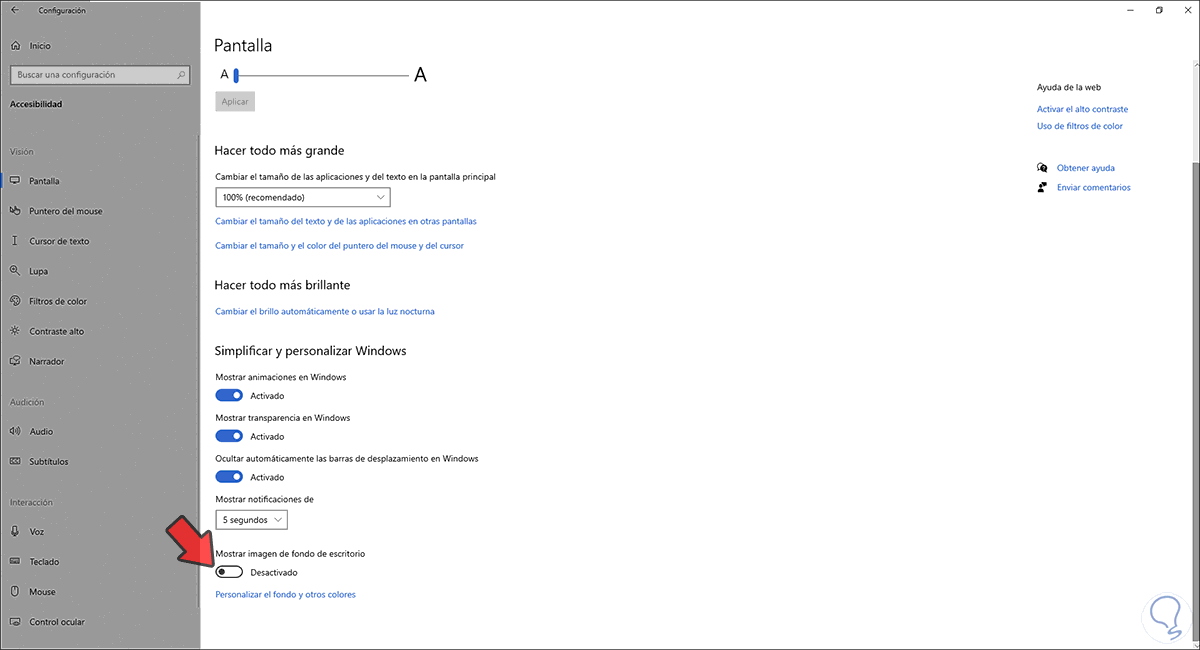The width and height of the screenshot is (1200, 650).
Task: Open Personalizar el fondo y otros colores
Action: coord(285,595)
